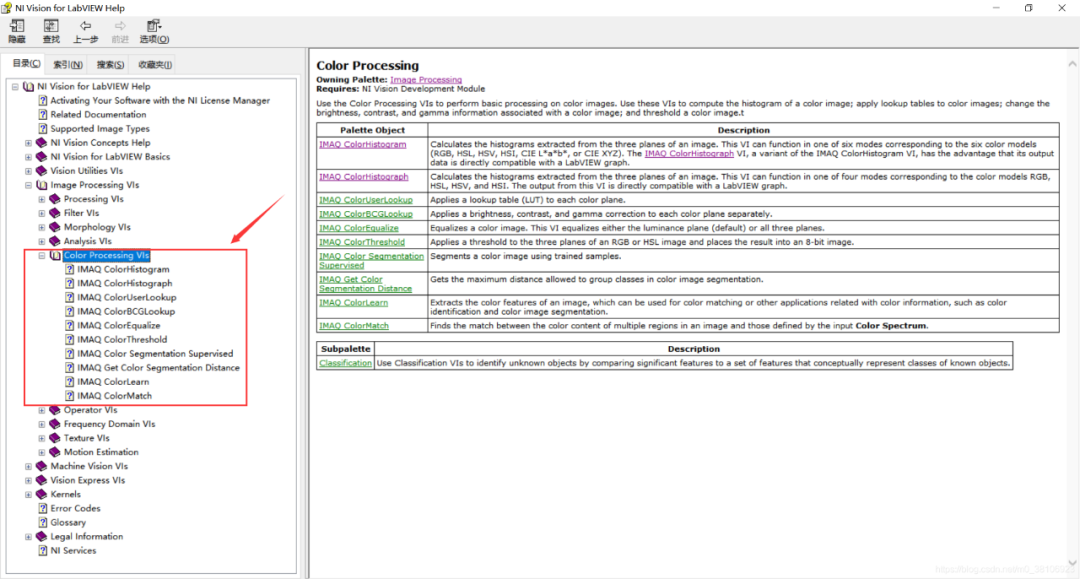Screen dimensions: 1080x579
Task: Click the help page icon of IMAQ ColorHistogram
Action: tap(70, 269)
